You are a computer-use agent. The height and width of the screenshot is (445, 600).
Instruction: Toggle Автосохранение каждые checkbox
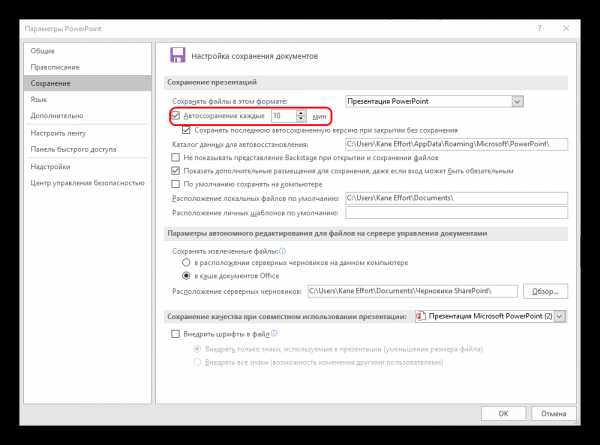click(176, 116)
